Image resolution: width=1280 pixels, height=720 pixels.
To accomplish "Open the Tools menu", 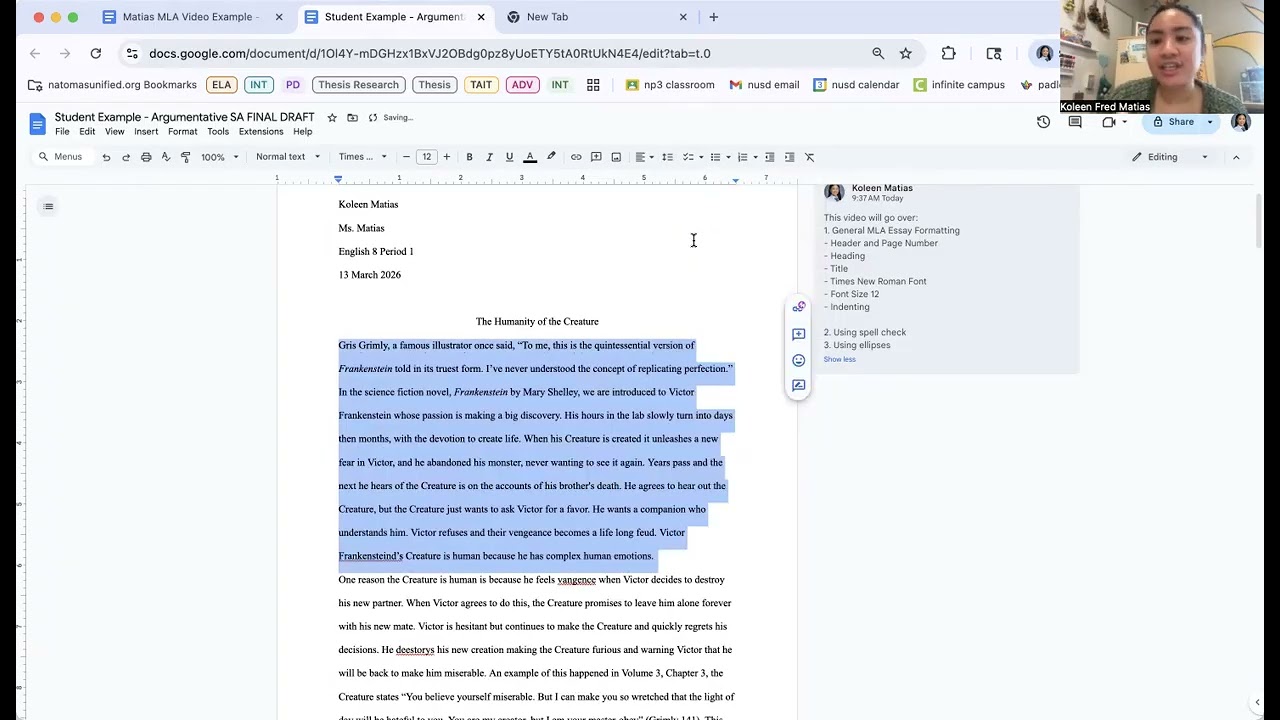I will point(218,132).
